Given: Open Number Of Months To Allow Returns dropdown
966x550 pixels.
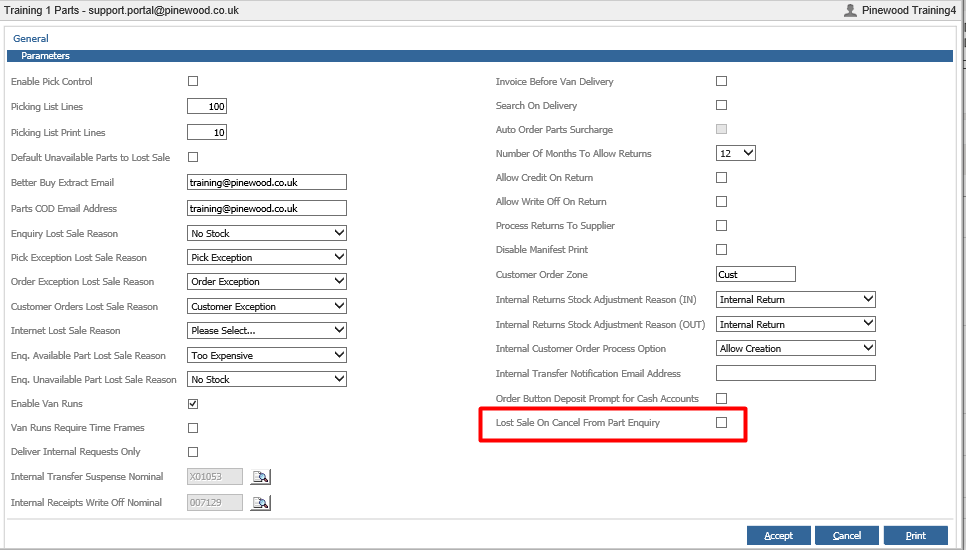Looking at the screenshot, I should point(736,153).
